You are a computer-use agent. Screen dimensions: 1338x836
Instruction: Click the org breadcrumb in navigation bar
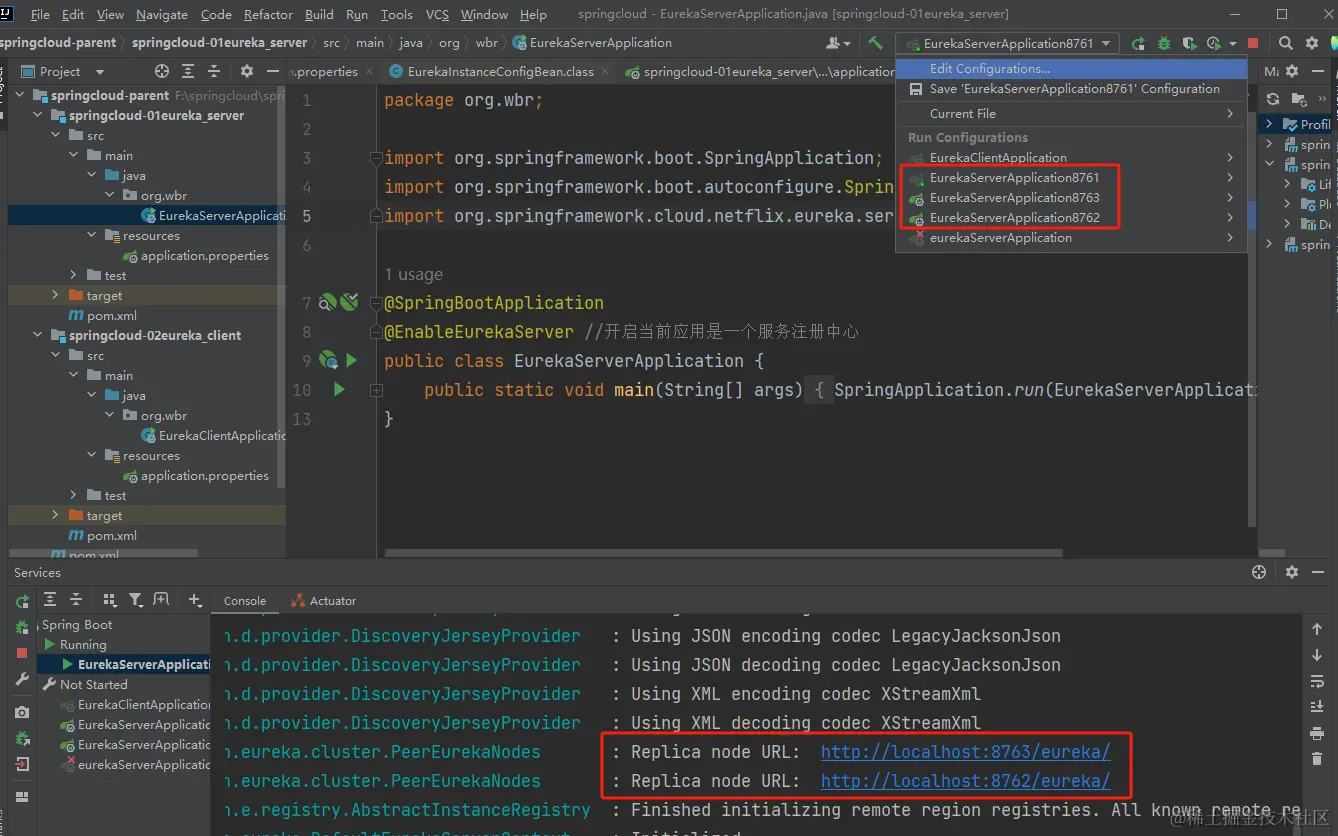[449, 43]
